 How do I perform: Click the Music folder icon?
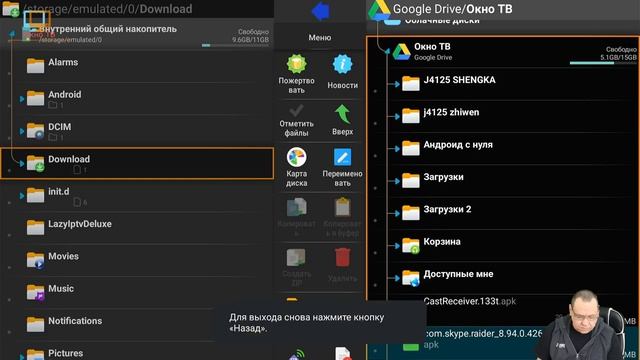point(36,292)
